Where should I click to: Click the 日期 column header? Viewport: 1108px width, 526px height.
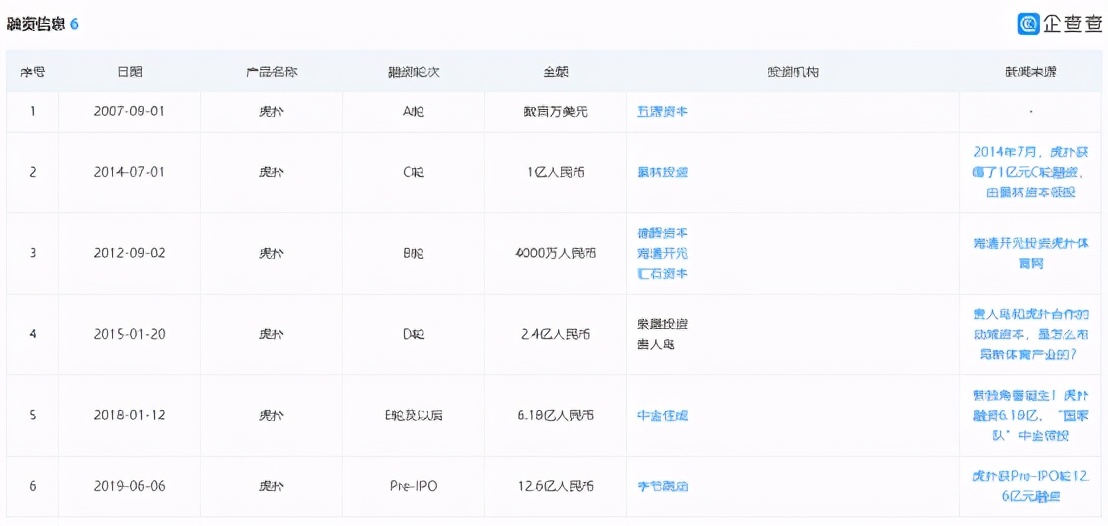coord(129,72)
